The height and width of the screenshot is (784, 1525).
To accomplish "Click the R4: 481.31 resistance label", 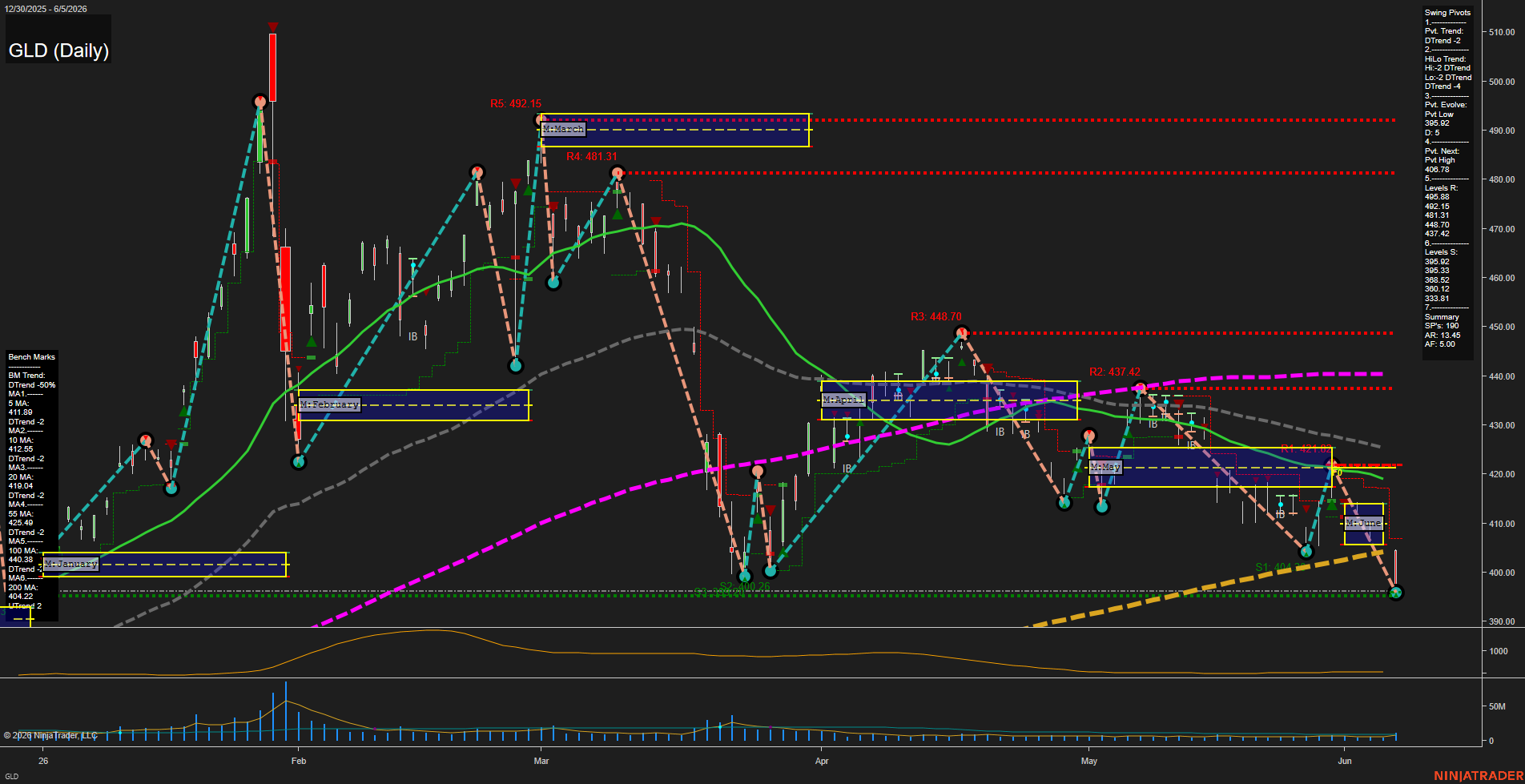I will coord(592,156).
